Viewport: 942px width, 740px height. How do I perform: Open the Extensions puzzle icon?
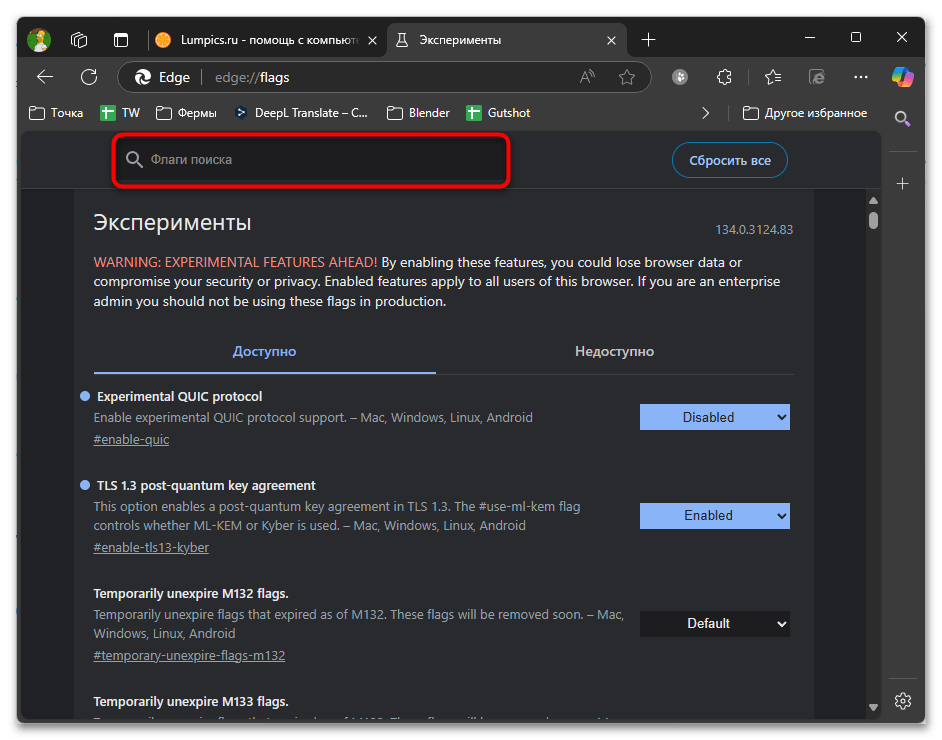tap(725, 77)
